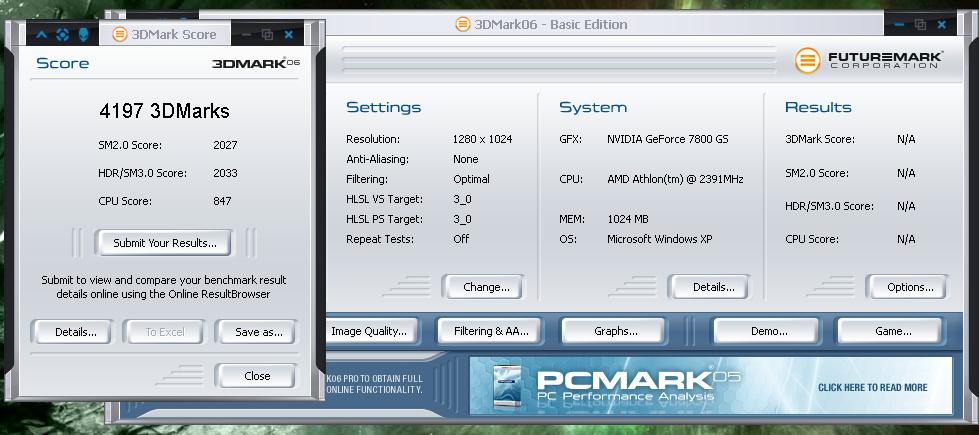
Task: Click the System section heading
Action: point(593,107)
